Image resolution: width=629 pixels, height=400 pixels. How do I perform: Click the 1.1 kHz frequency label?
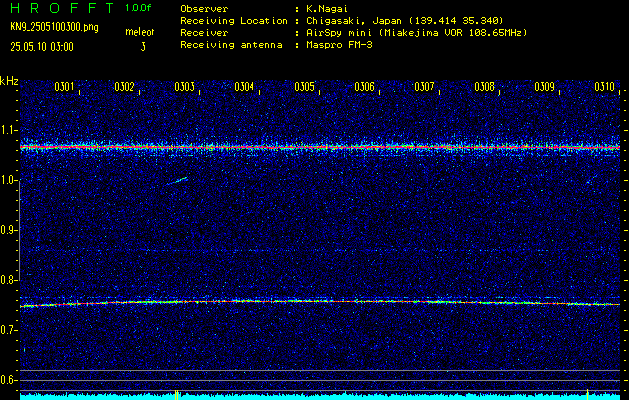click(8, 130)
